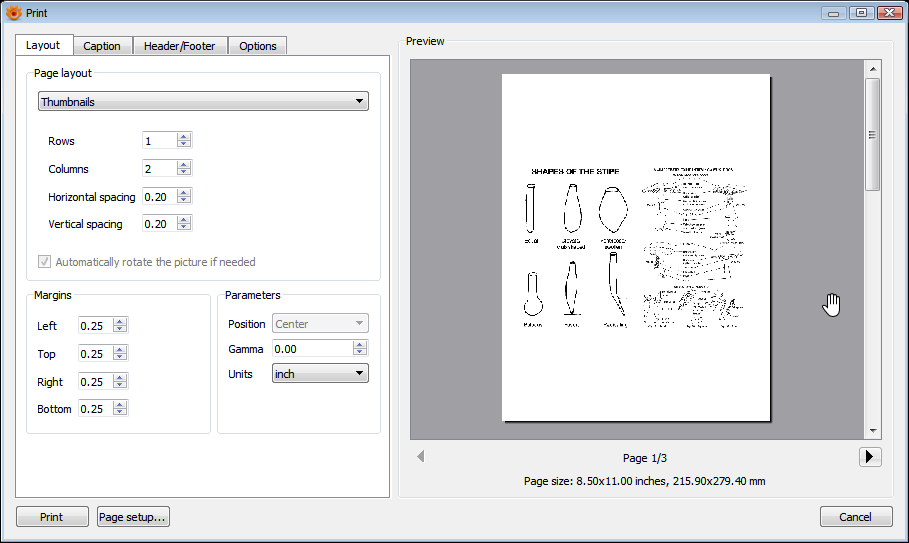Screen dimensions: 909x543
Task: Increase Rows value with up arrow
Action: pyautogui.click(x=183, y=137)
